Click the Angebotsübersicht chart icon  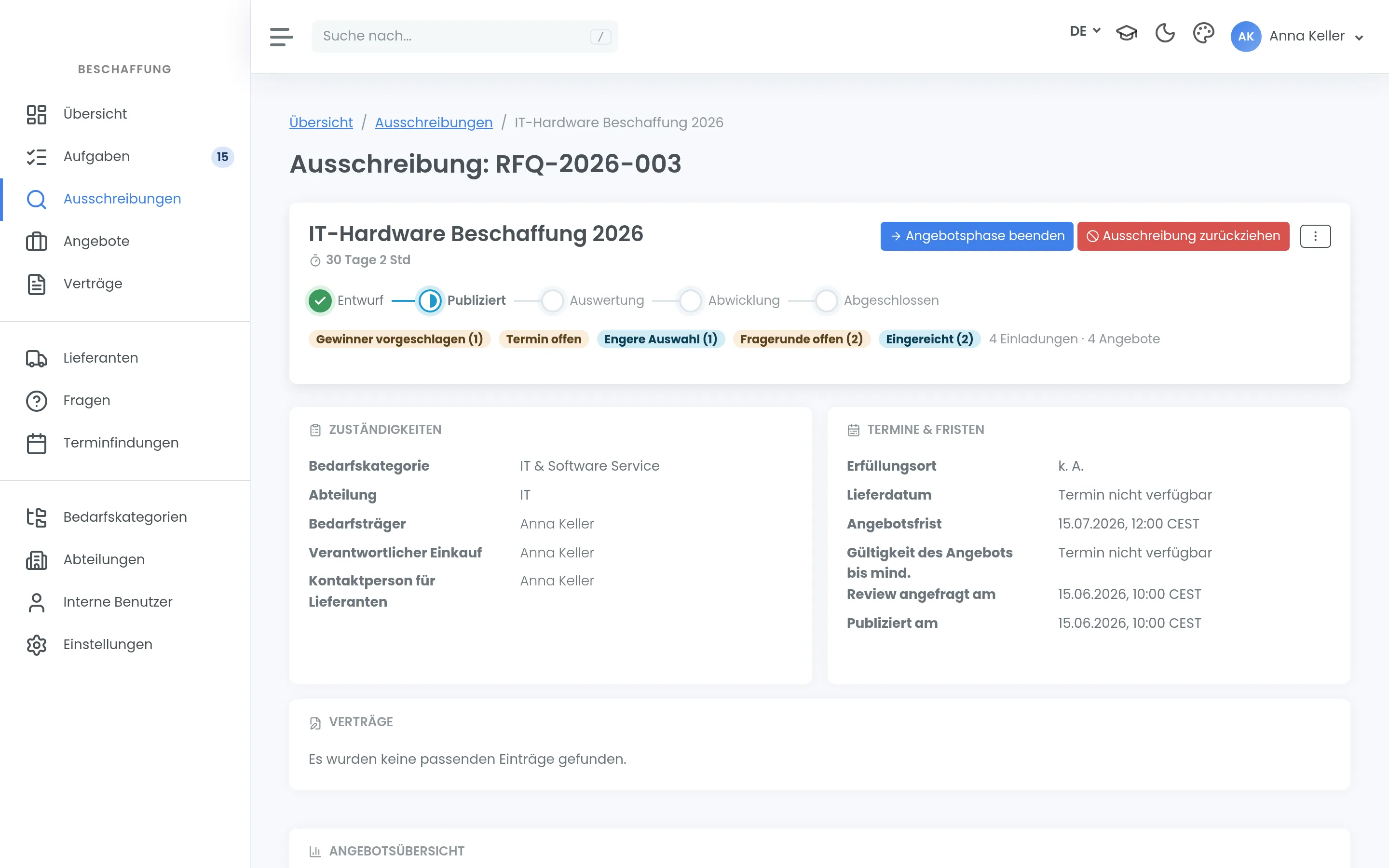[x=315, y=851]
